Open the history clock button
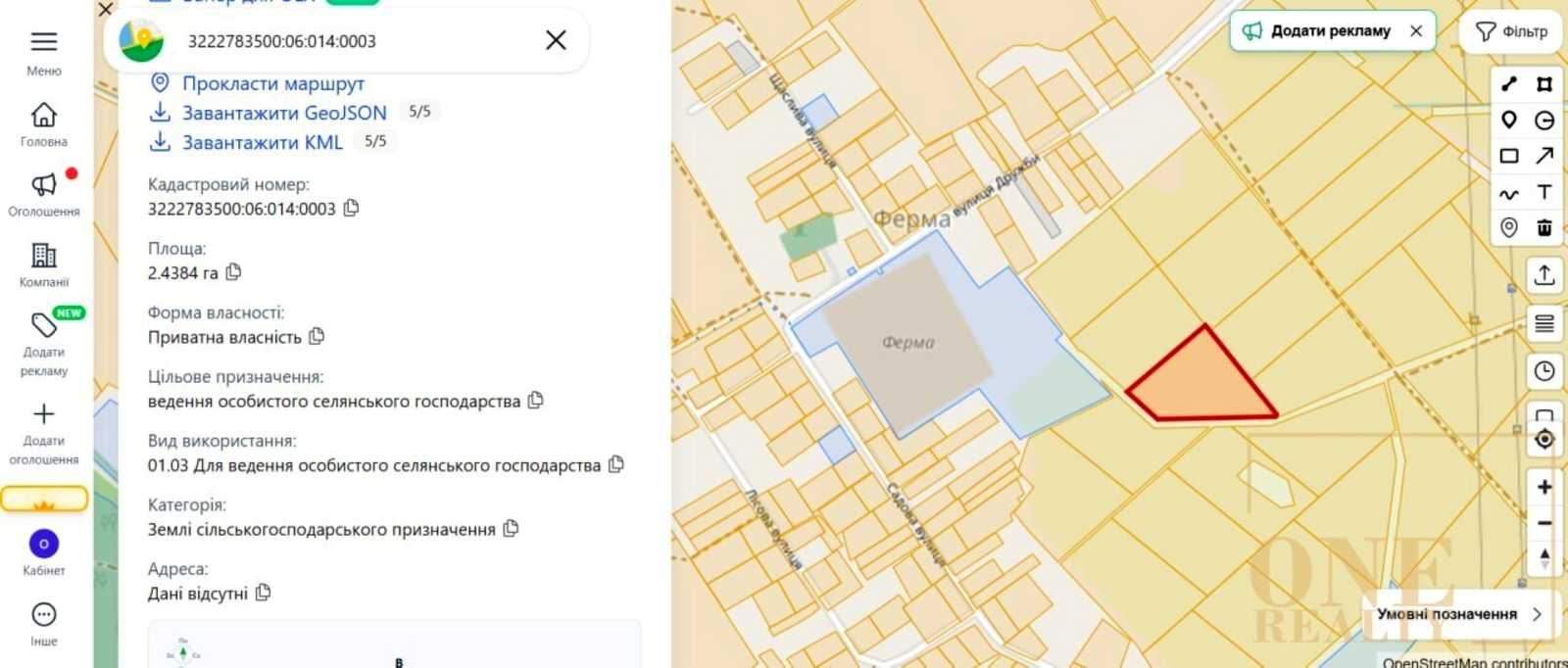 coord(1544,371)
